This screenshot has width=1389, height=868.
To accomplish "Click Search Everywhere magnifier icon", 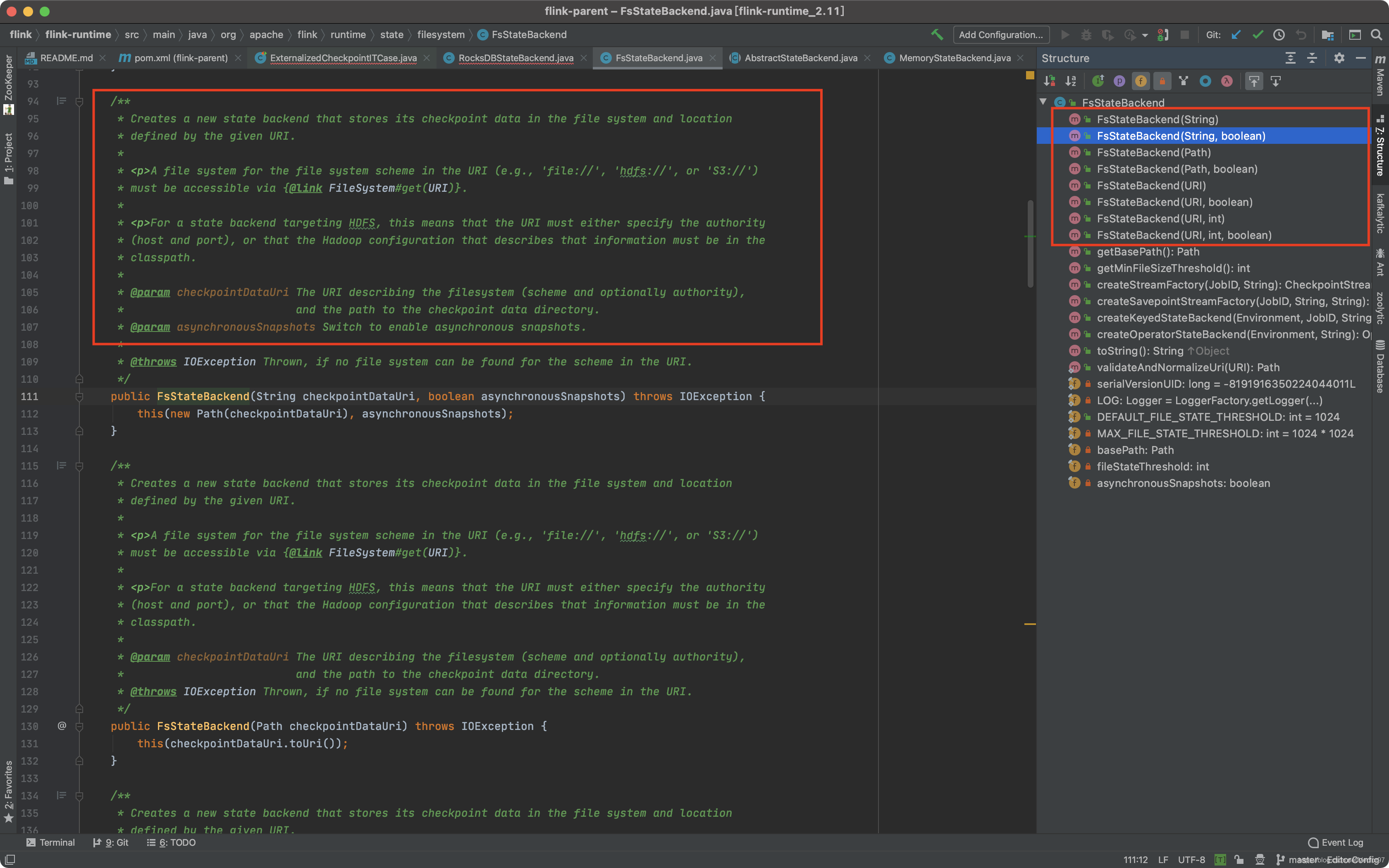I will (1376, 34).
